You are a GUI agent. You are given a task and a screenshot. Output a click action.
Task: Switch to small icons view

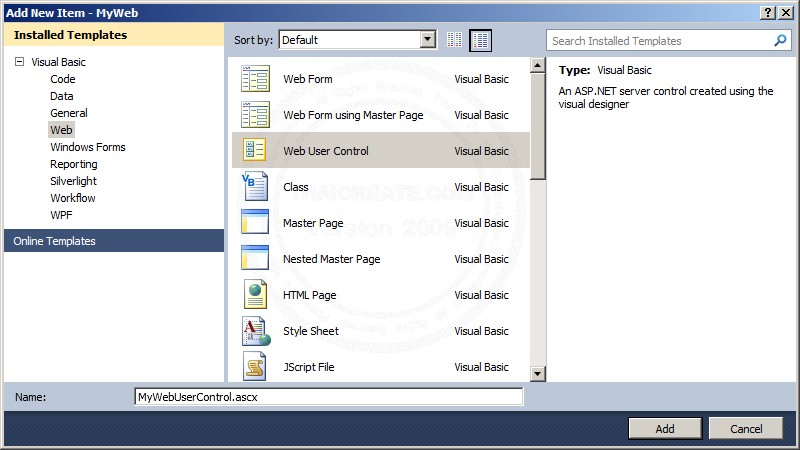[x=454, y=40]
